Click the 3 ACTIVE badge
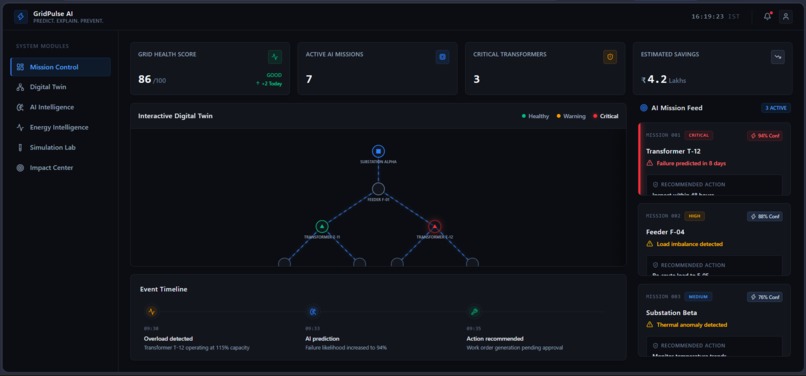This screenshot has height=376, width=806. click(x=776, y=108)
